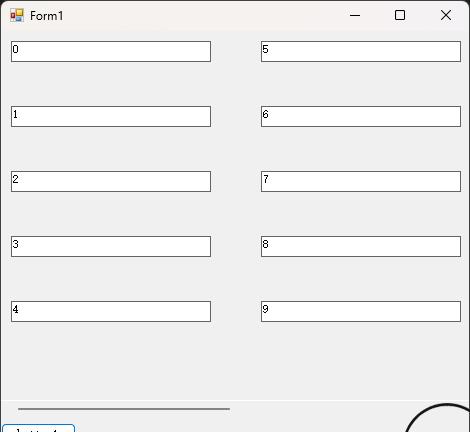
Task: Select the text box containing 2
Action: (x=111, y=182)
